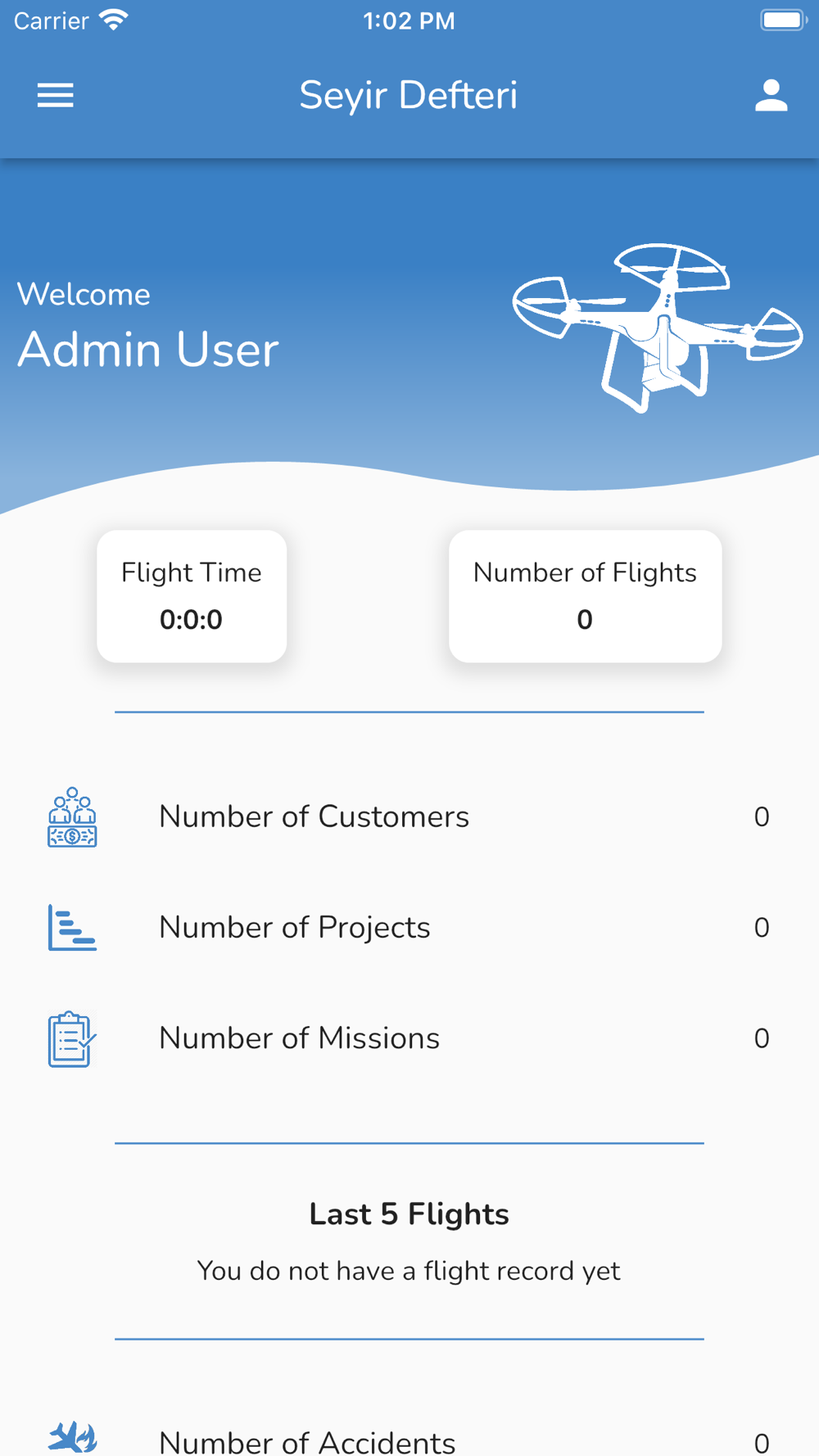Select the Number of Accidents row
This screenshot has width=819, height=1456.
[x=409, y=1438]
